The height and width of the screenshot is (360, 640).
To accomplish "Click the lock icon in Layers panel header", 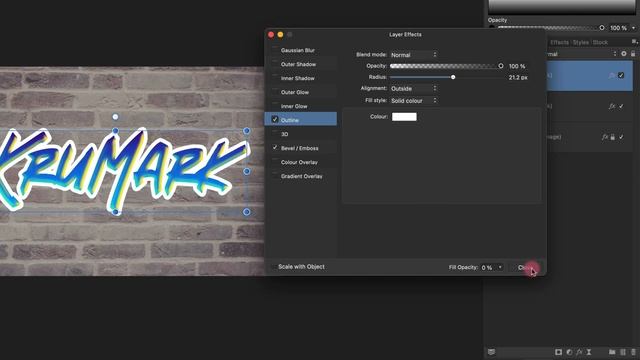I will [633, 54].
